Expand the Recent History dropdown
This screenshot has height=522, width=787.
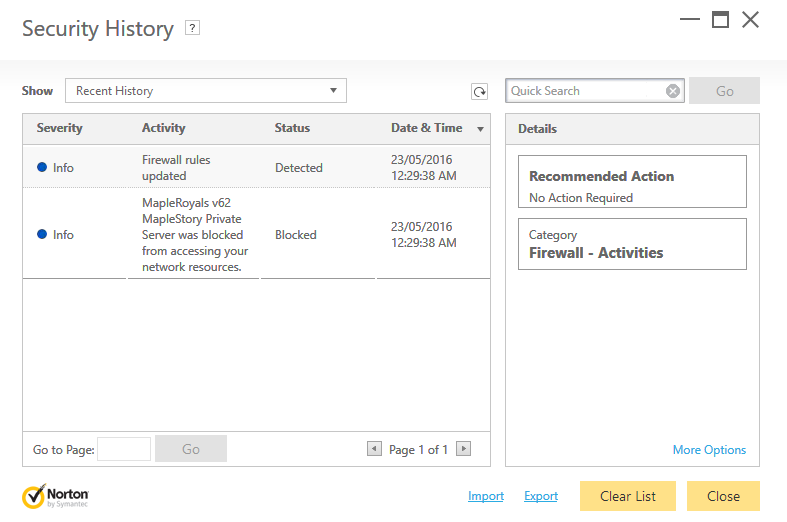tap(206, 91)
